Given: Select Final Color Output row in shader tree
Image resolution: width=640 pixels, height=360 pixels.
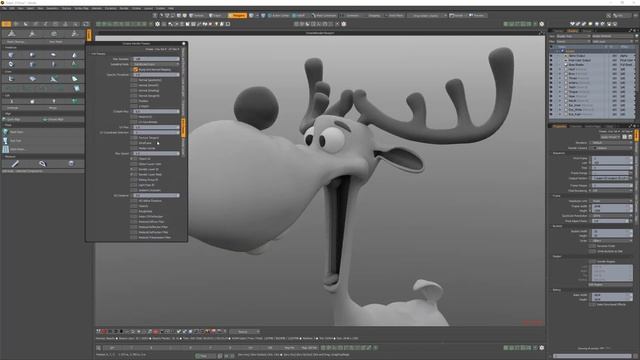Looking at the screenshot, I should pos(592,60).
